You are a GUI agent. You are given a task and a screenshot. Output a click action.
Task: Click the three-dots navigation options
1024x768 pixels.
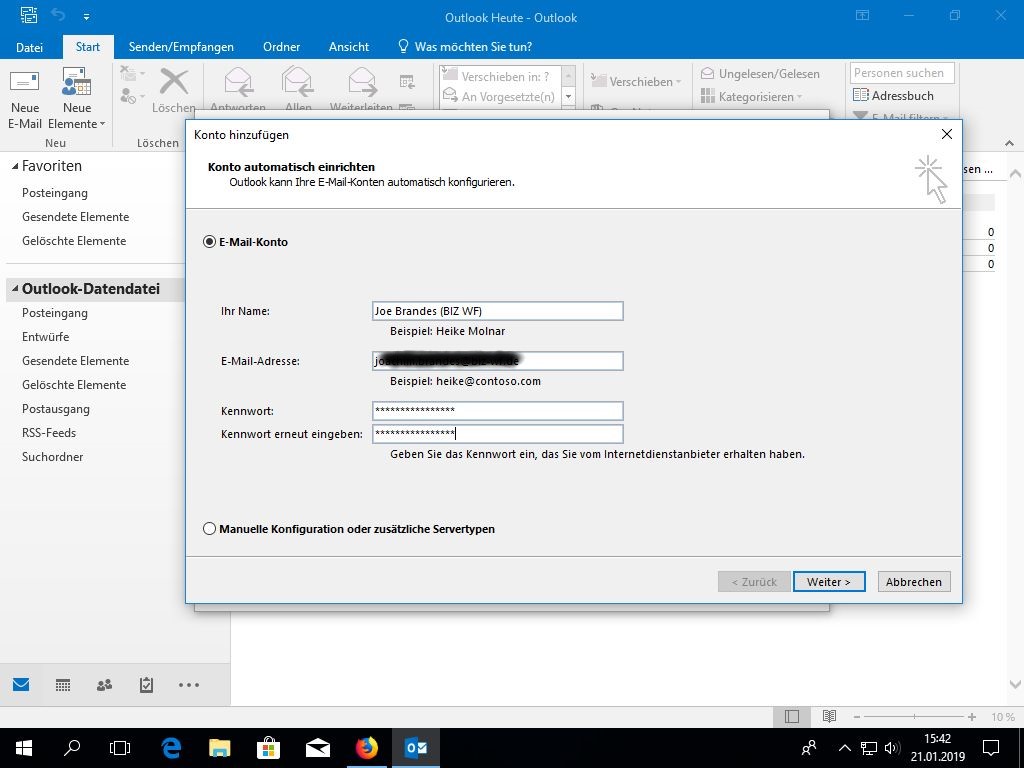click(x=189, y=685)
